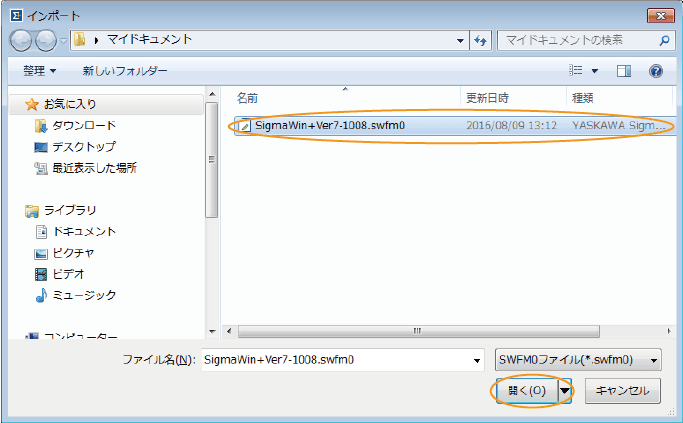Screen dimensions: 683x423
Task: Click the favorites star icon
Action: (32, 104)
